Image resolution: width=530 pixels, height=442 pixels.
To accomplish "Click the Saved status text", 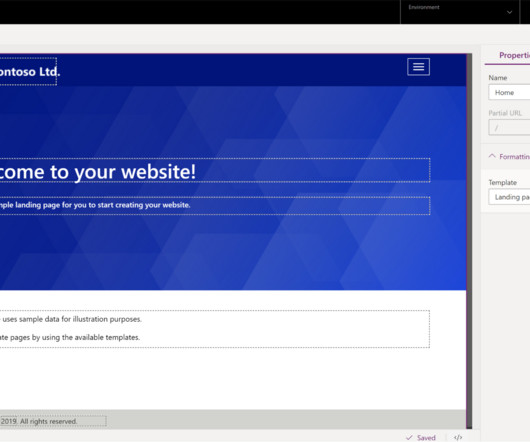I will tap(426, 438).
